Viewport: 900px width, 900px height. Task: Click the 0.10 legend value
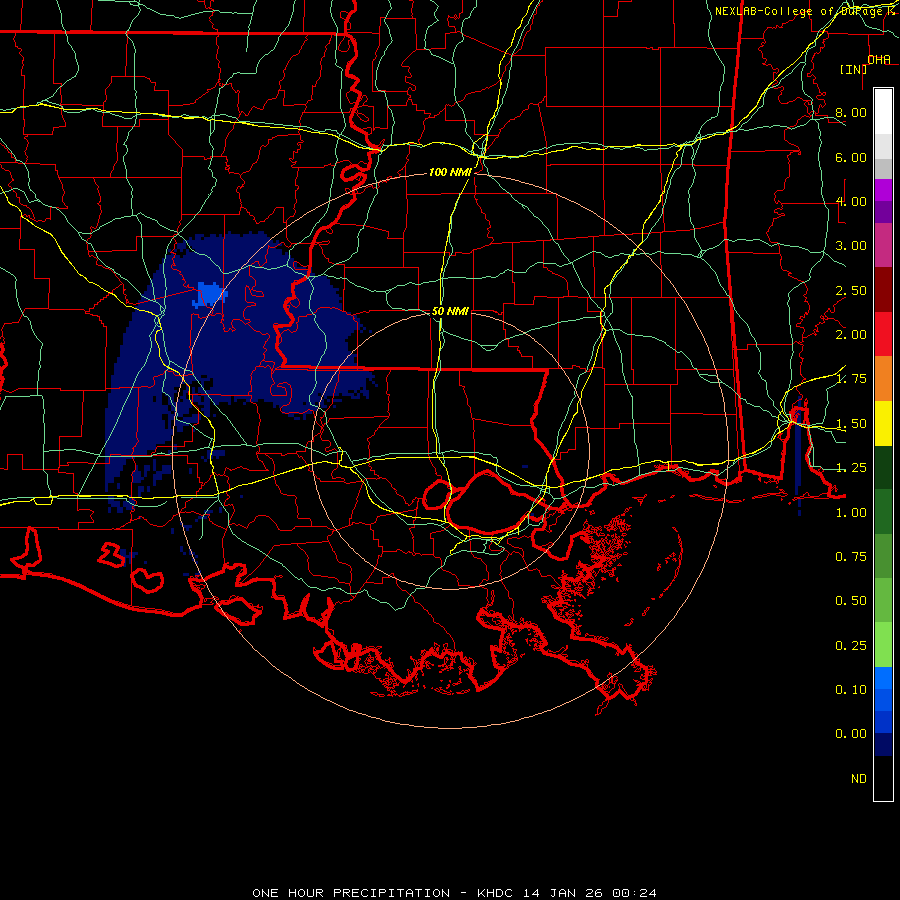click(x=851, y=689)
